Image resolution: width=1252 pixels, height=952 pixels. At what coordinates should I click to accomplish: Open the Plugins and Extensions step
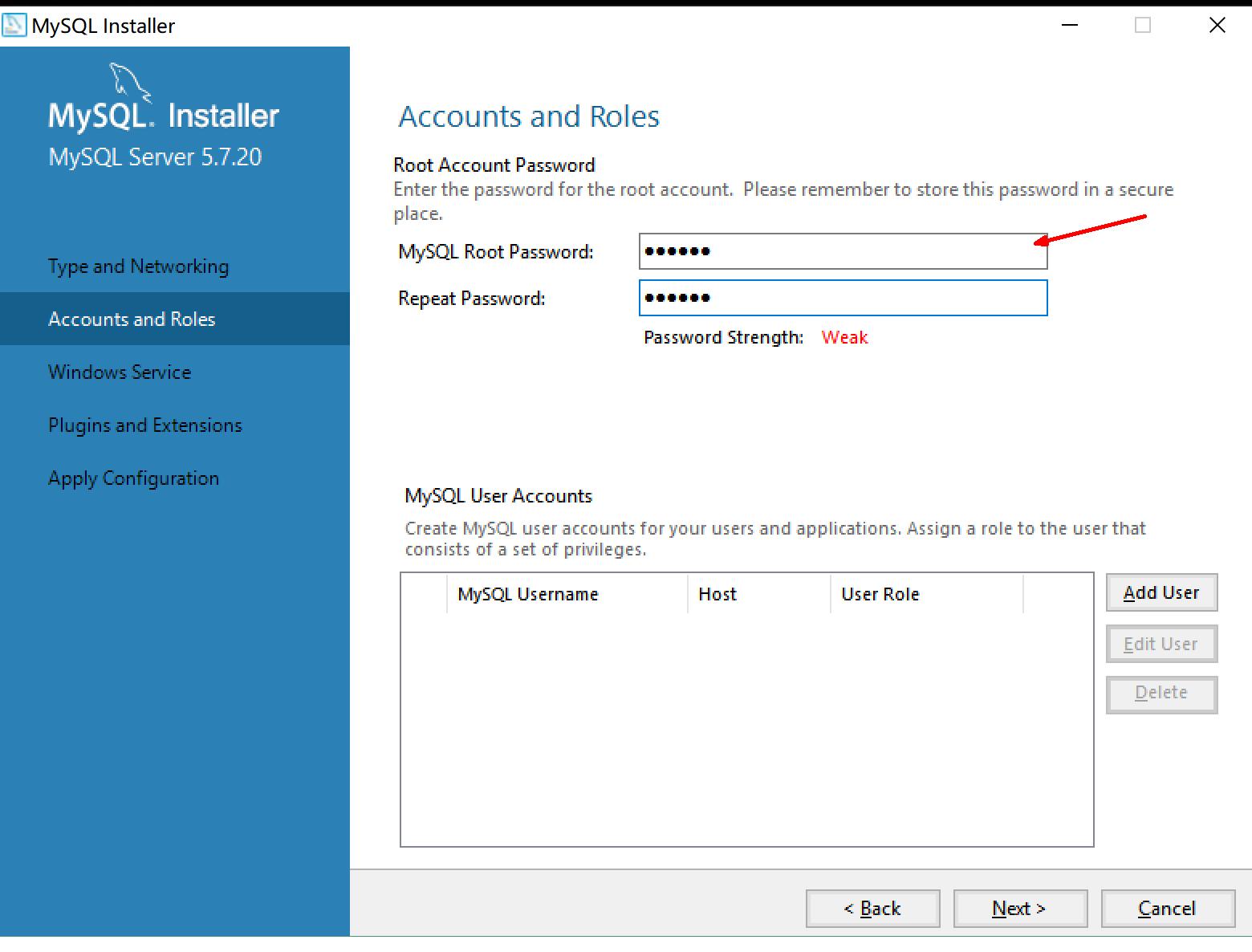point(145,425)
